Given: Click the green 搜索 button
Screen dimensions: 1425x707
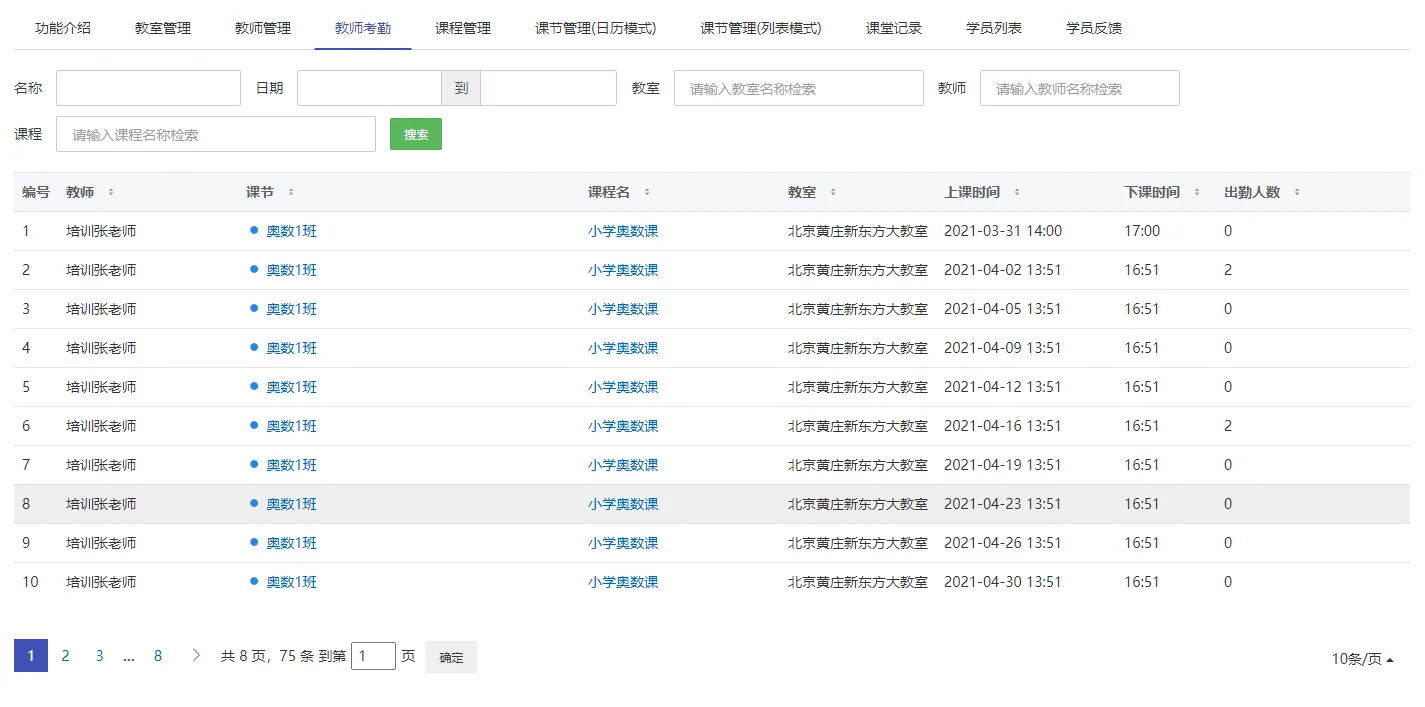Looking at the screenshot, I should click(416, 134).
